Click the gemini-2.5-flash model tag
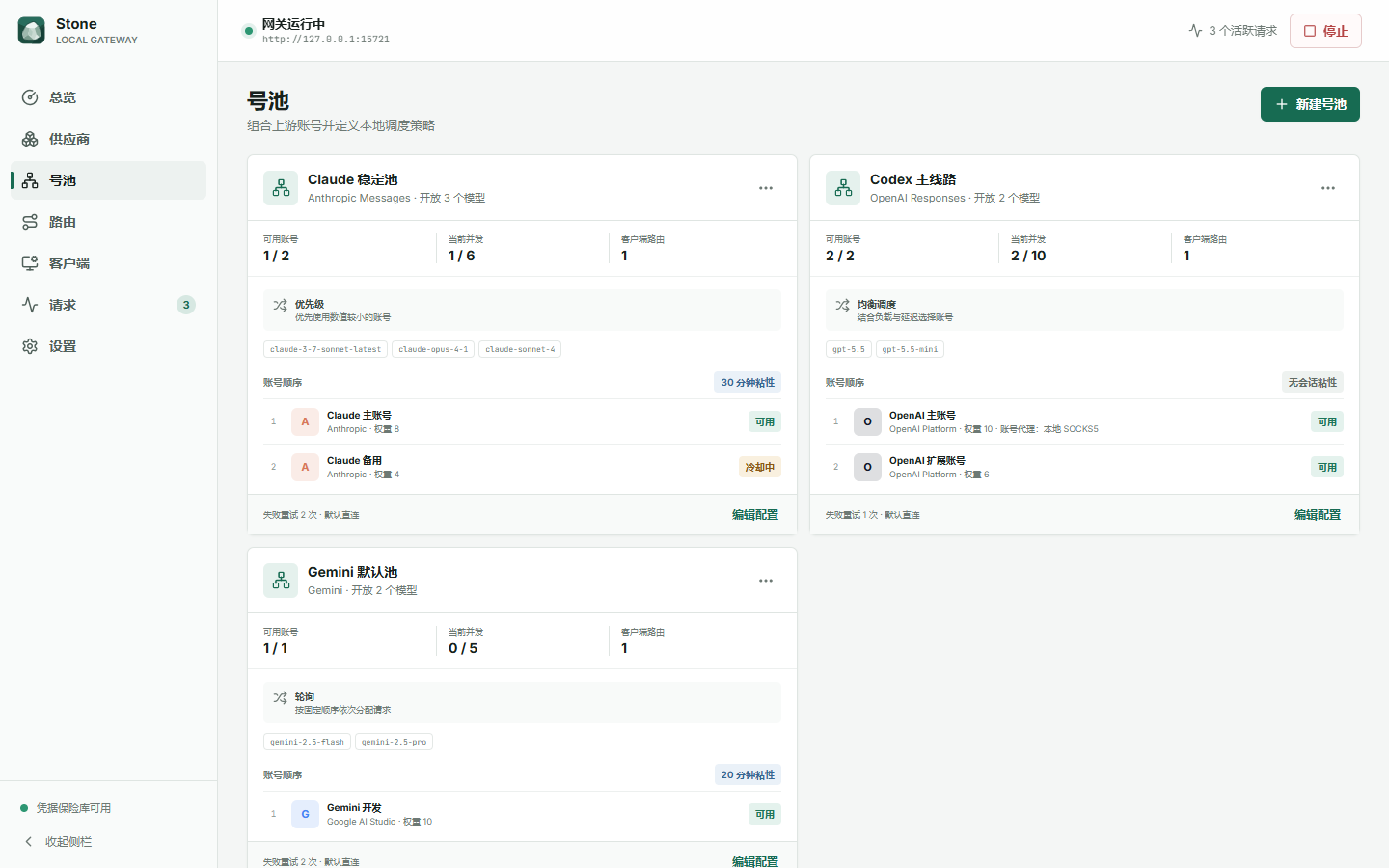 (x=307, y=742)
